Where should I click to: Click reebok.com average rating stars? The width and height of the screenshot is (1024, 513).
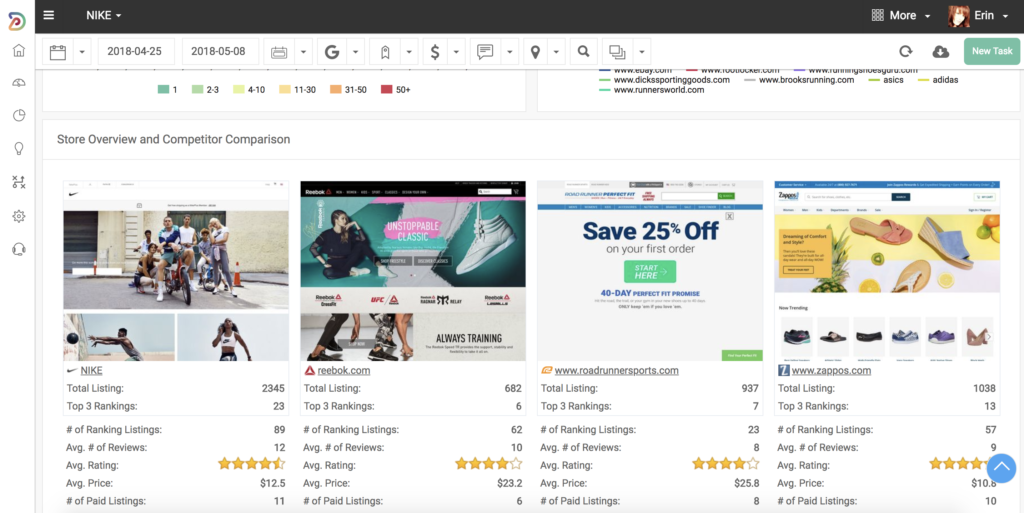point(488,464)
